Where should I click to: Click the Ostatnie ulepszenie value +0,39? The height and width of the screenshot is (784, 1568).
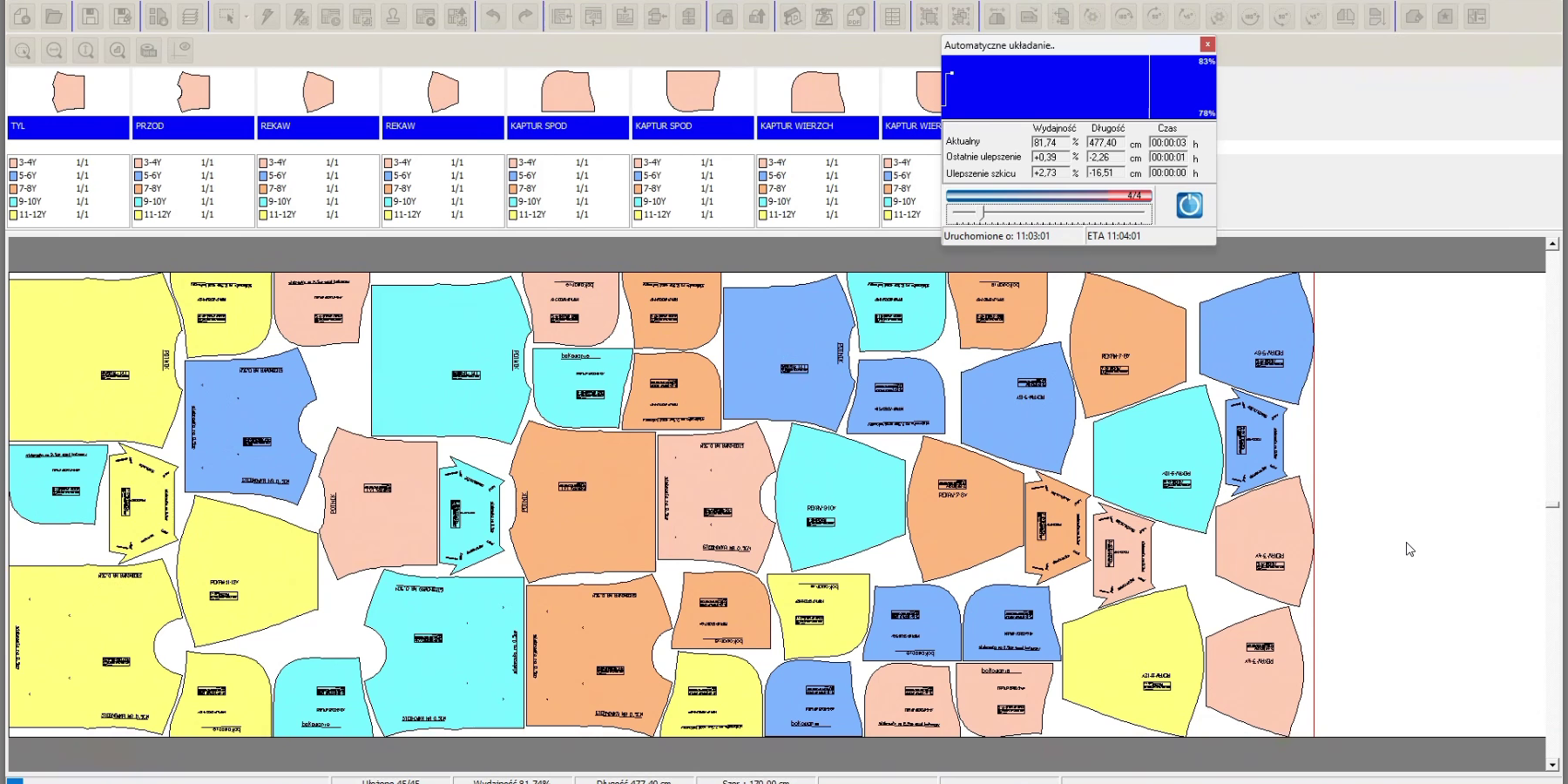pyautogui.click(x=1051, y=158)
